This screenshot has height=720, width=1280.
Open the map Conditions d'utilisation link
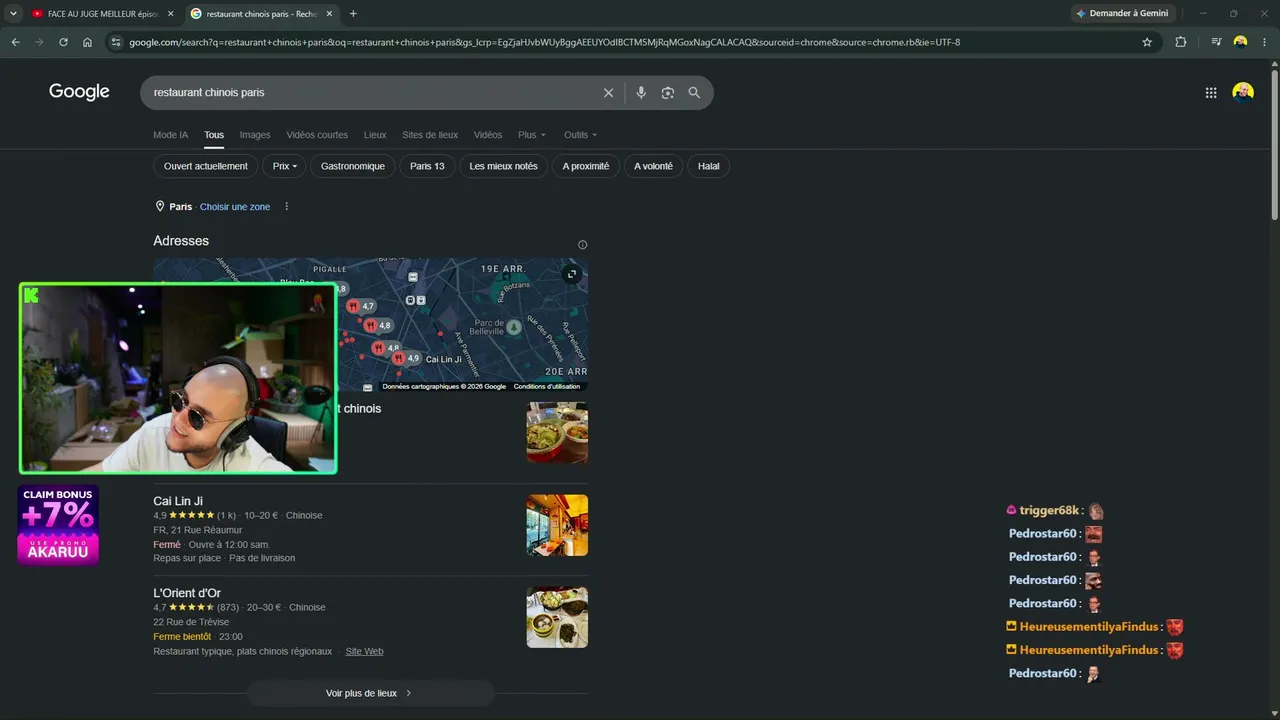point(547,387)
